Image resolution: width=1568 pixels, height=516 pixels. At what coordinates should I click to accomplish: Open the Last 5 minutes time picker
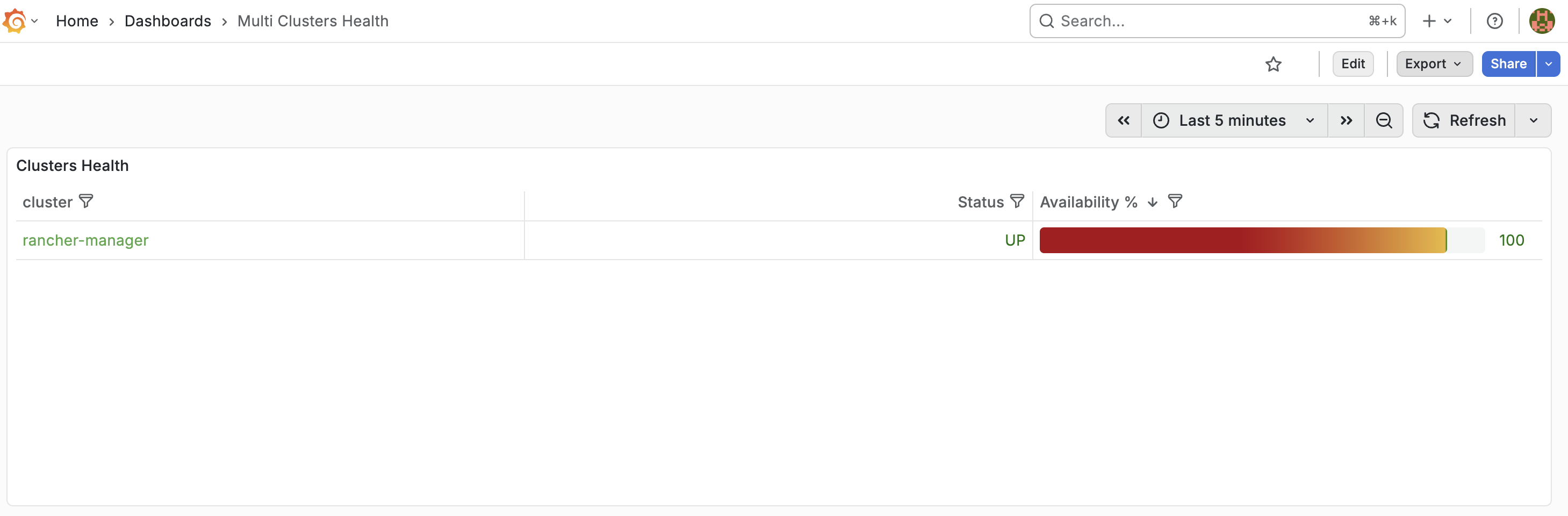[1234, 120]
